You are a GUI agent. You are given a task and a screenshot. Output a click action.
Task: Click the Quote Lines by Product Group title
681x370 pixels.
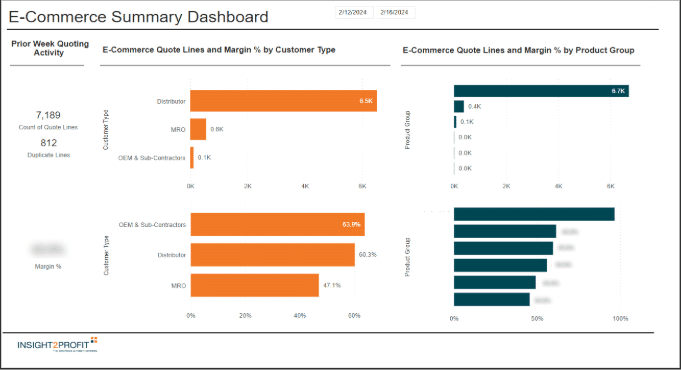[x=519, y=50]
